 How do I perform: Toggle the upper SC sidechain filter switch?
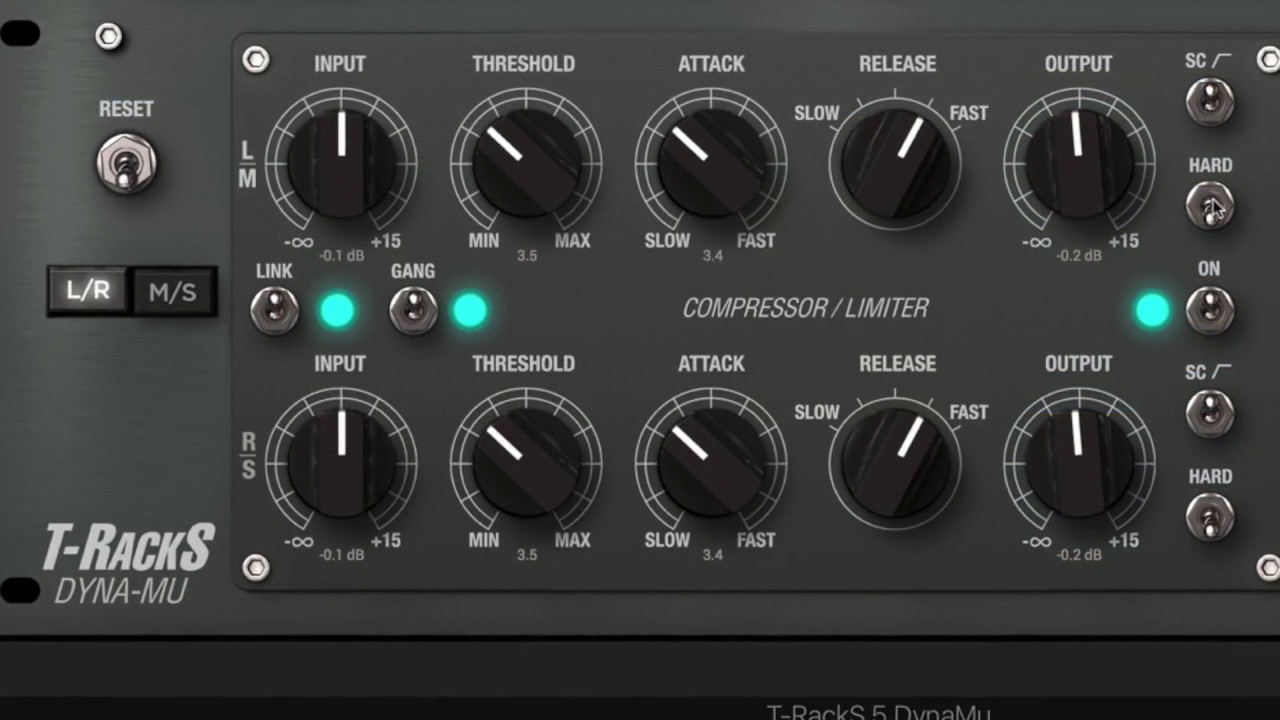click(1210, 101)
